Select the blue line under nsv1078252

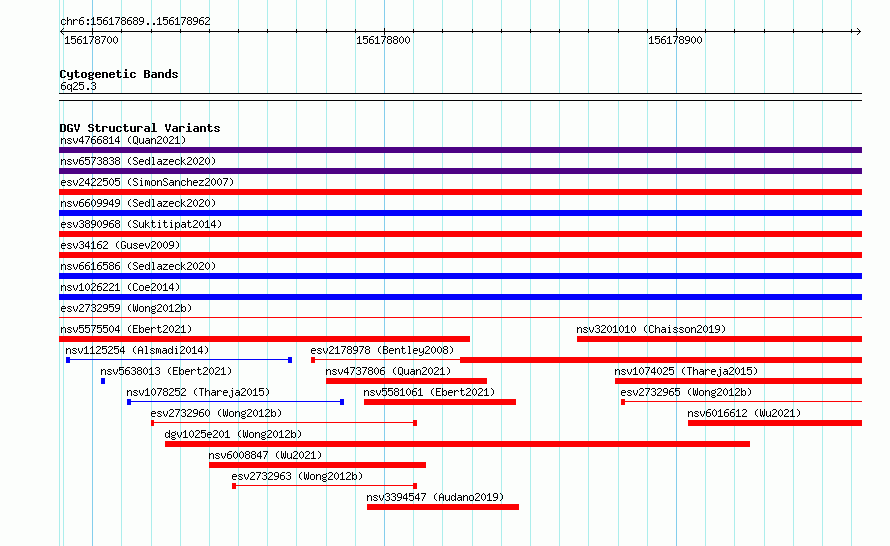click(x=236, y=402)
